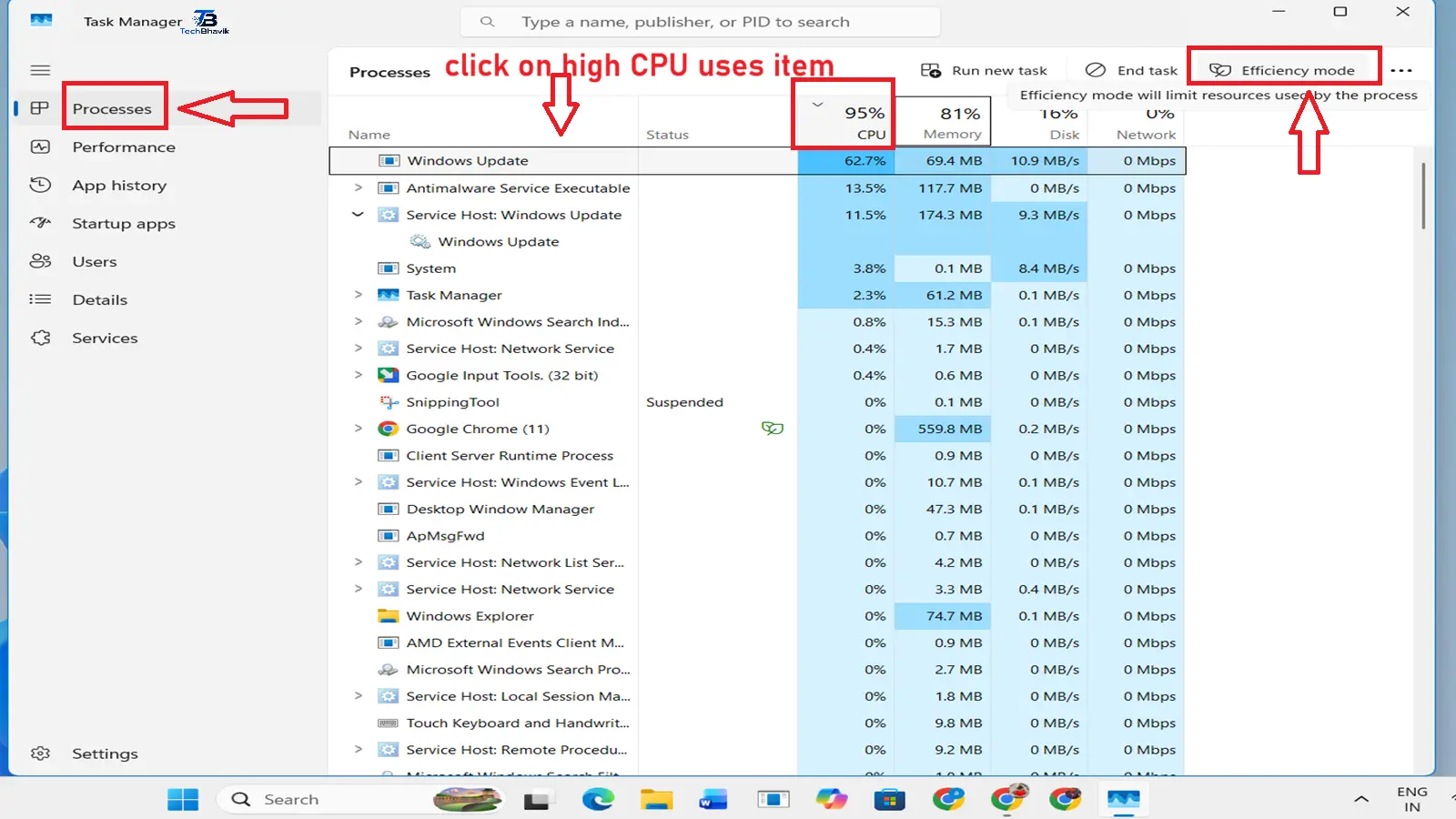Image resolution: width=1456 pixels, height=819 pixels.
Task: Go to Startup apps tab
Action: [124, 223]
